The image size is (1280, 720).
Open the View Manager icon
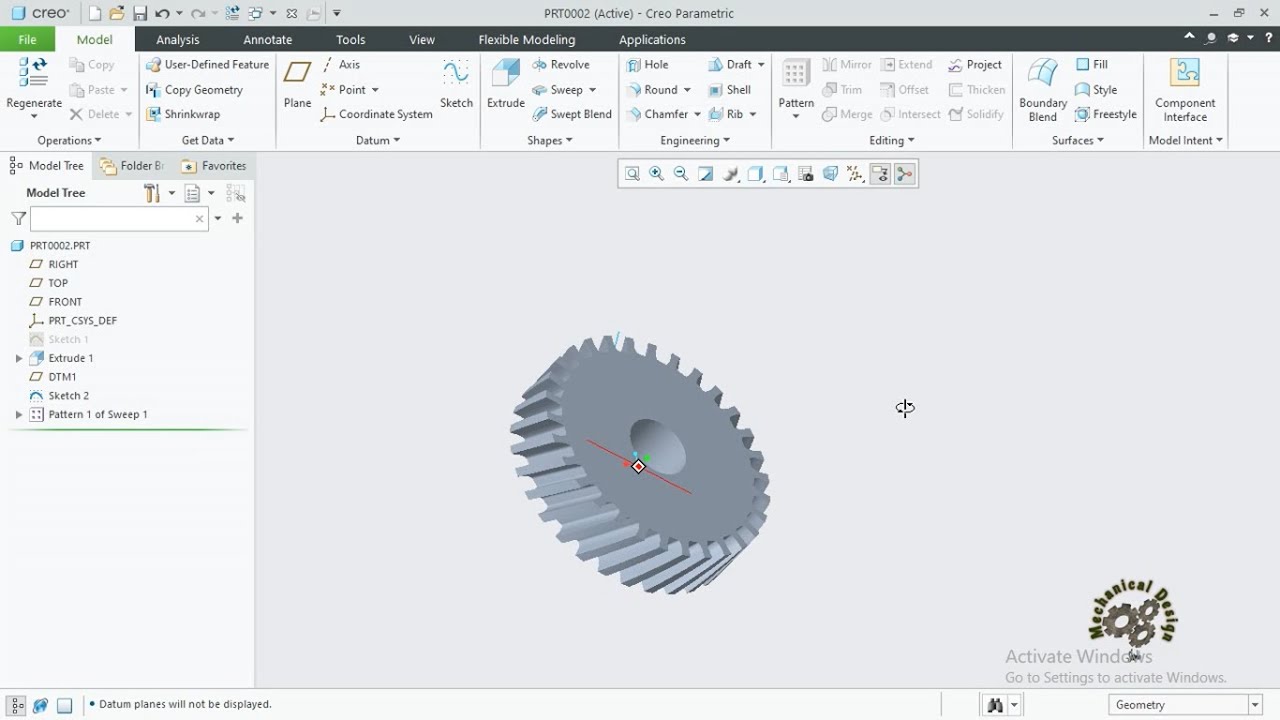tap(806, 174)
